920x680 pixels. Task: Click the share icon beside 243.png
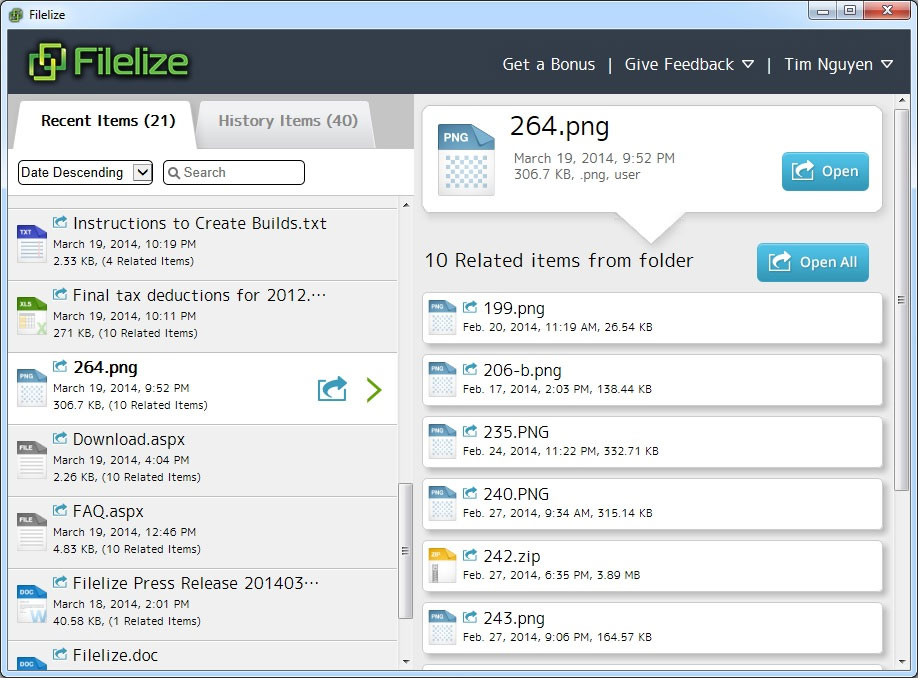pyautogui.click(x=470, y=617)
